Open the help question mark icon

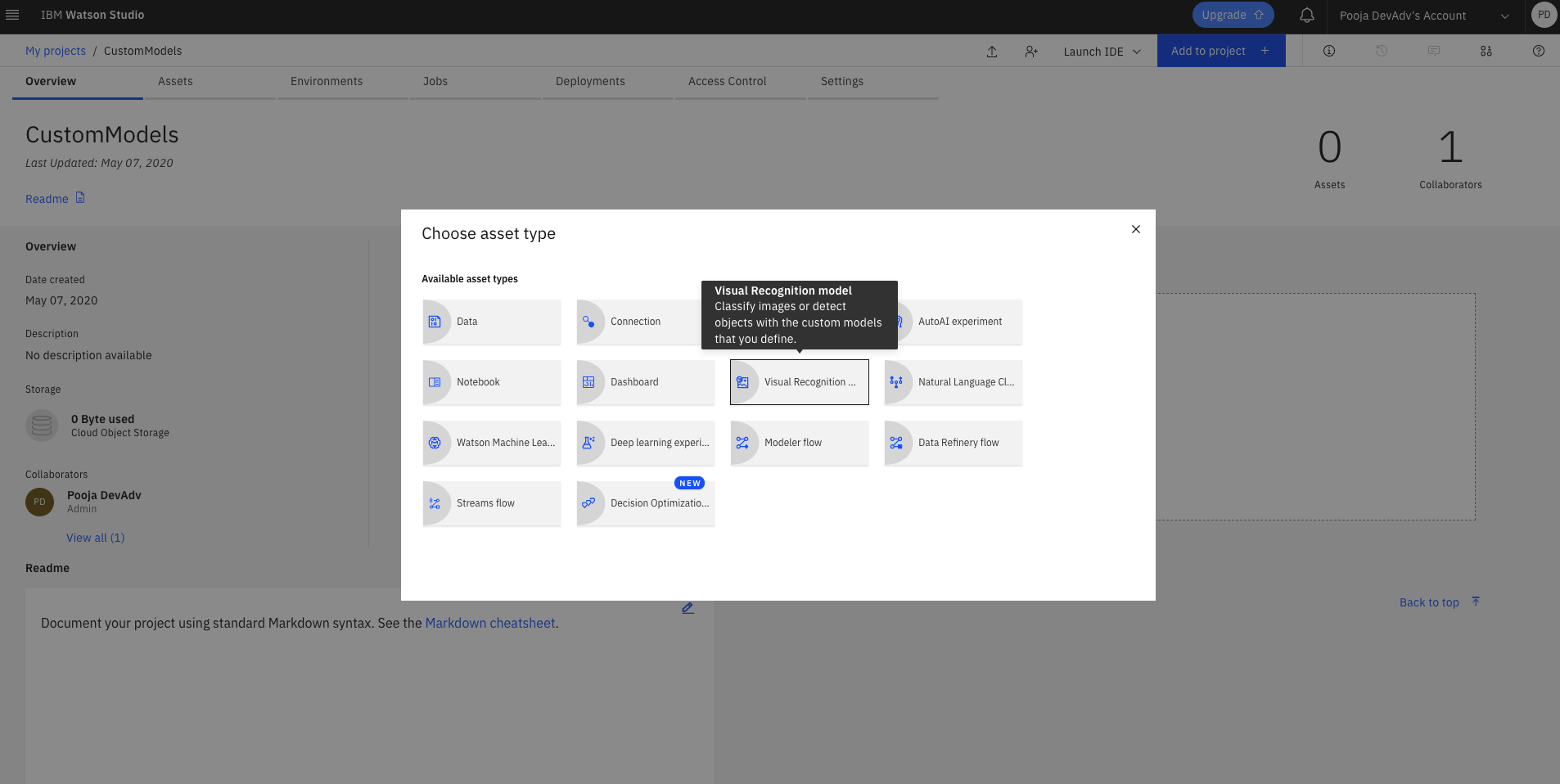click(1539, 51)
